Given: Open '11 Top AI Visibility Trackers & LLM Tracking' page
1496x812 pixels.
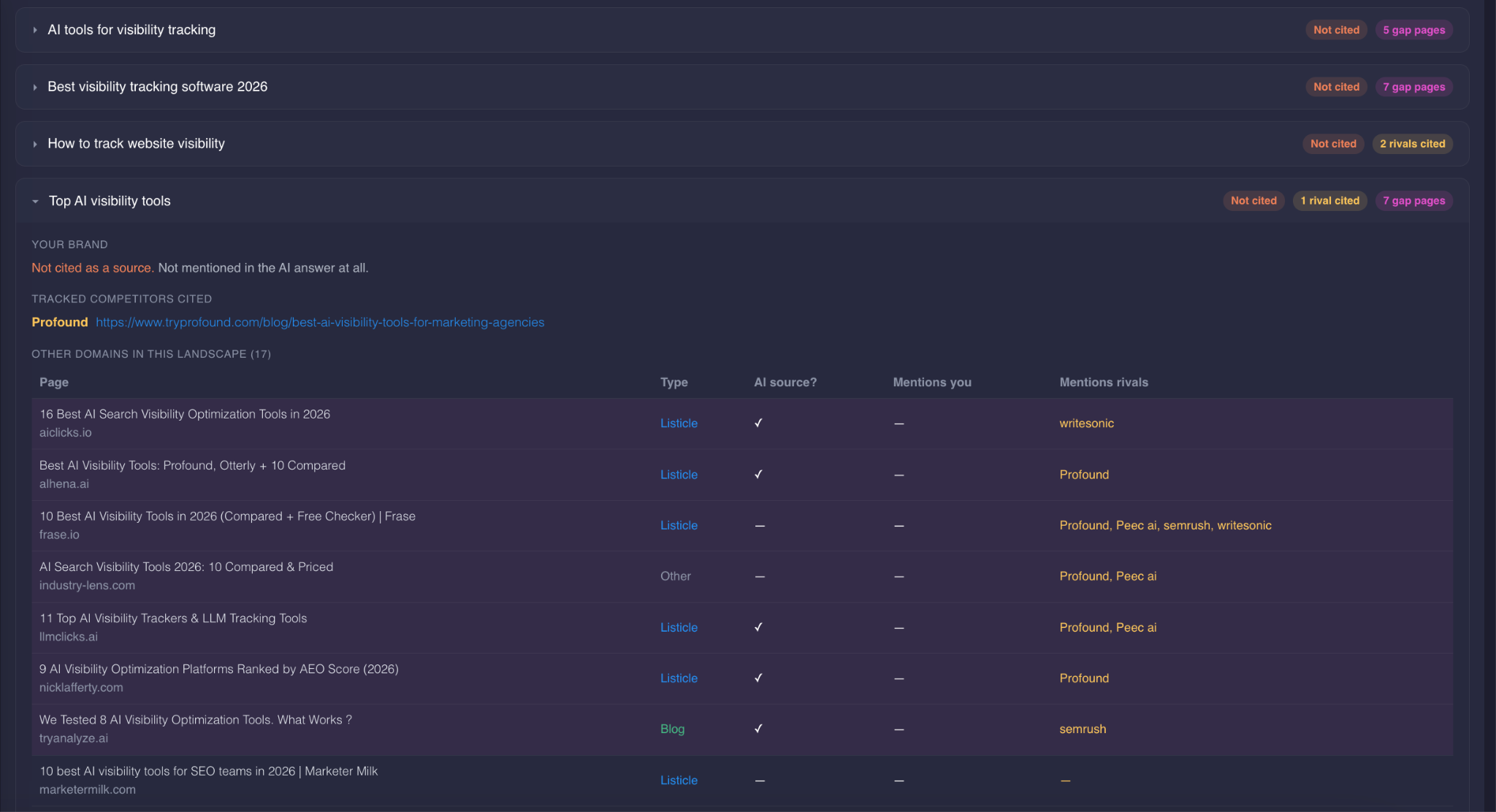Looking at the screenshot, I should click(x=173, y=618).
